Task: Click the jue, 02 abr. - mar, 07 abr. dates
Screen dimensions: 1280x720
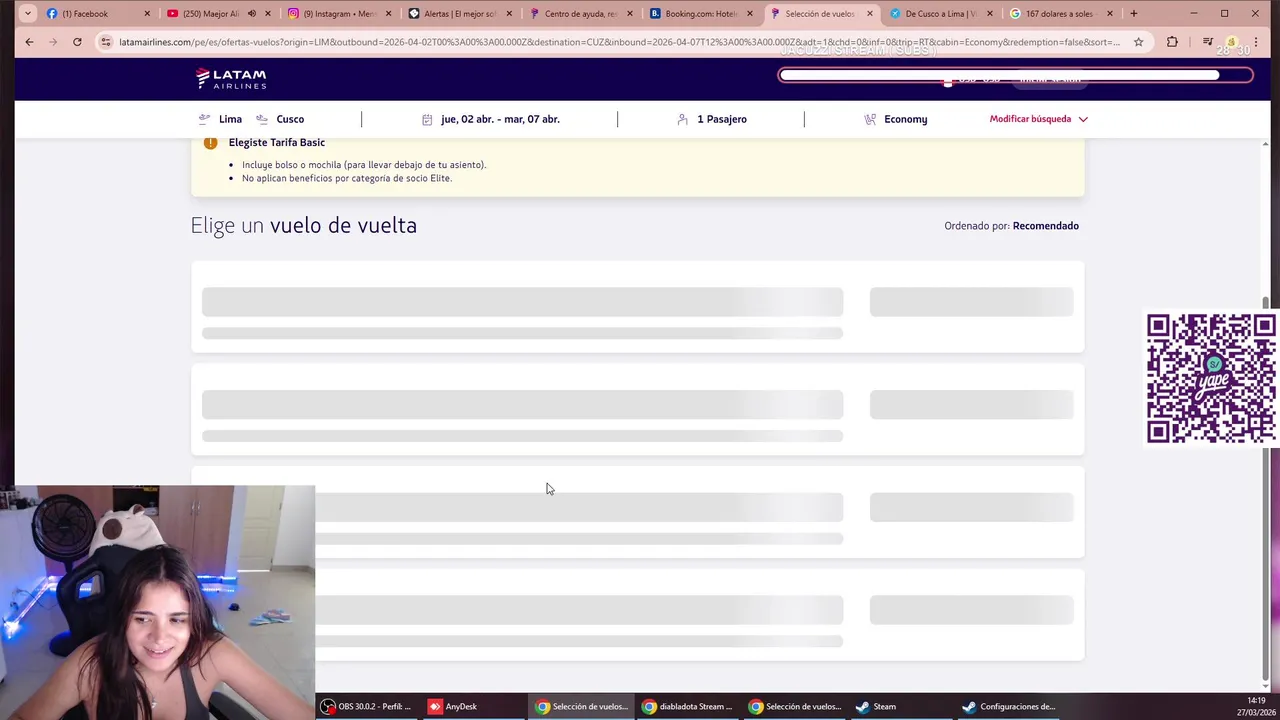Action: (x=500, y=119)
